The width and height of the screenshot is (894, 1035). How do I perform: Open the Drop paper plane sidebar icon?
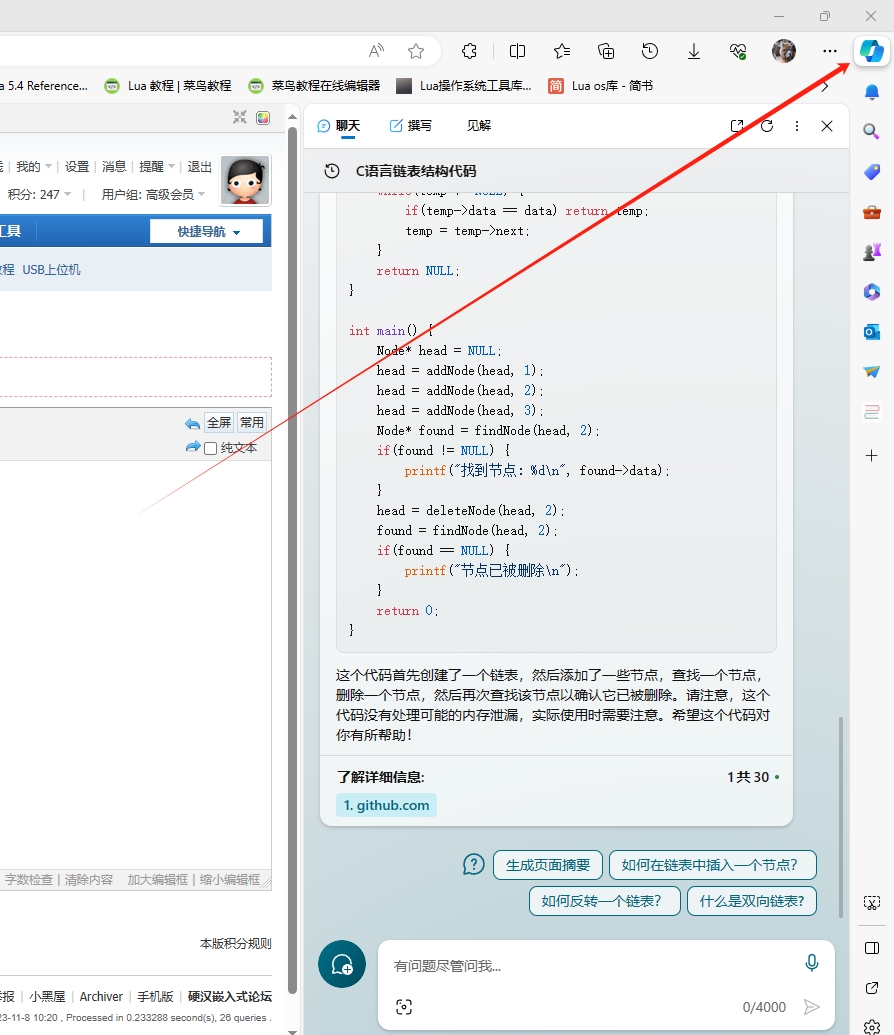pos(872,372)
